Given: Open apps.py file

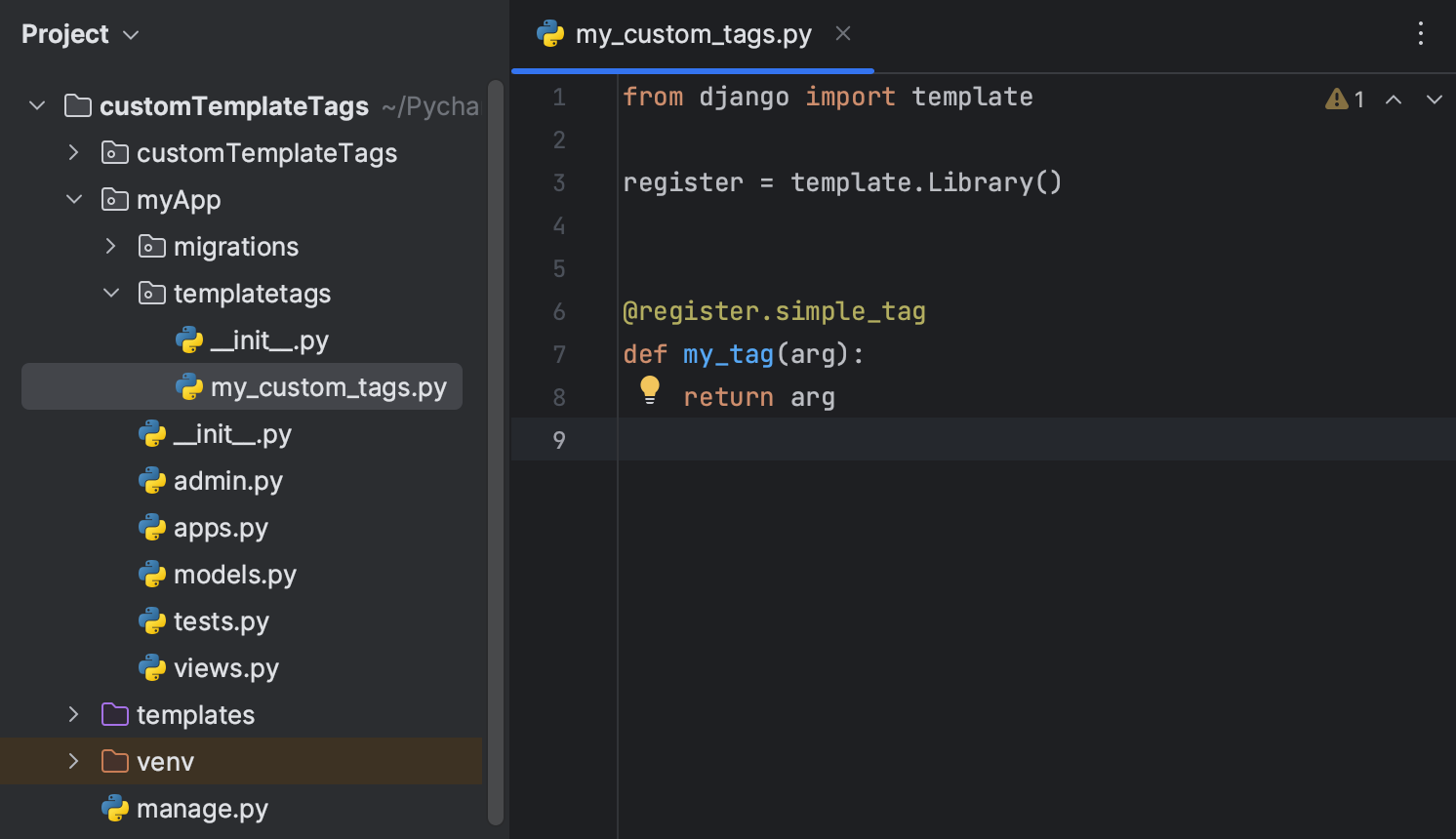Looking at the screenshot, I should (x=221, y=527).
